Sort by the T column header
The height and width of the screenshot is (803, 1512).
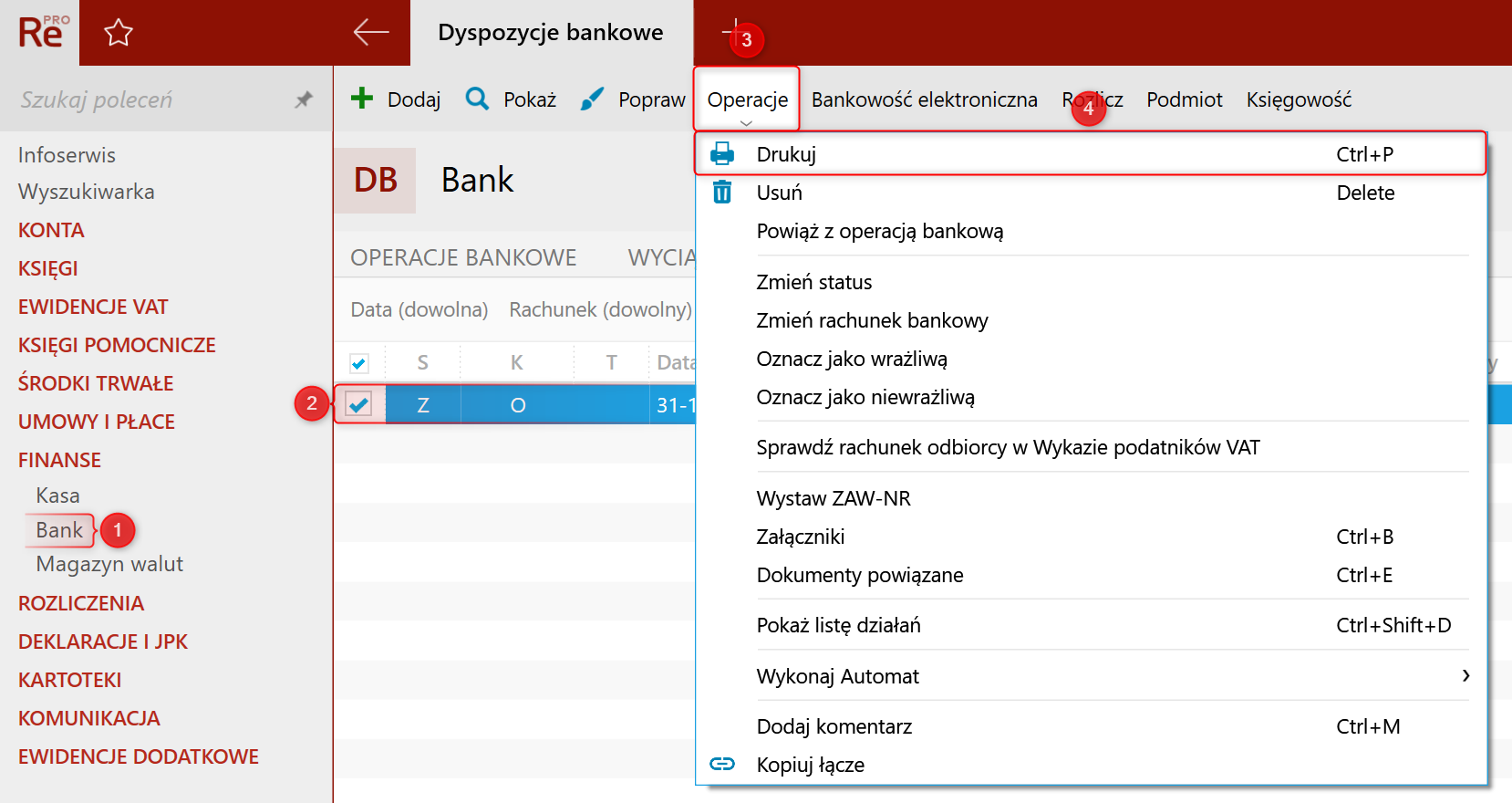click(x=612, y=363)
